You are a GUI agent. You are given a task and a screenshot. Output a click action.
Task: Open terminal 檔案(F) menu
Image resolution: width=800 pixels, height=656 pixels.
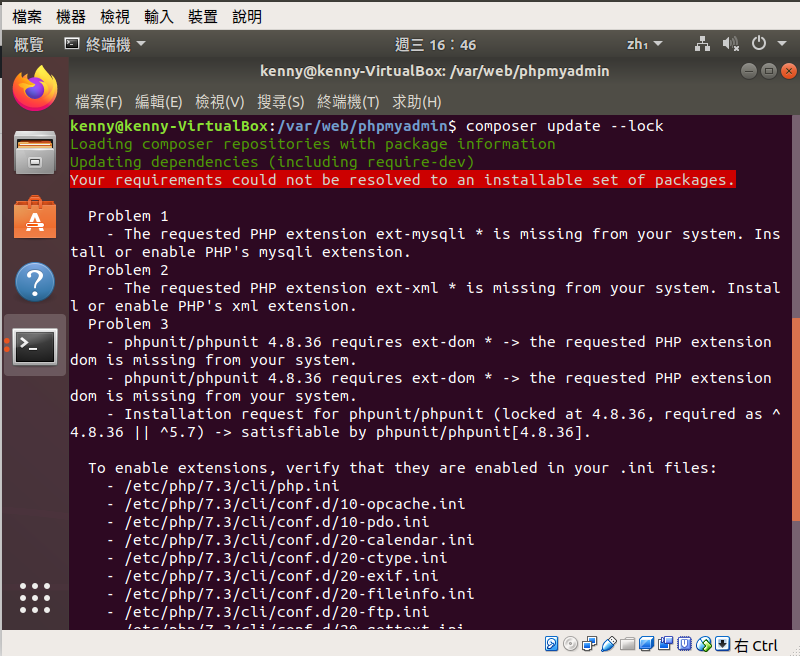coord(98,102)
